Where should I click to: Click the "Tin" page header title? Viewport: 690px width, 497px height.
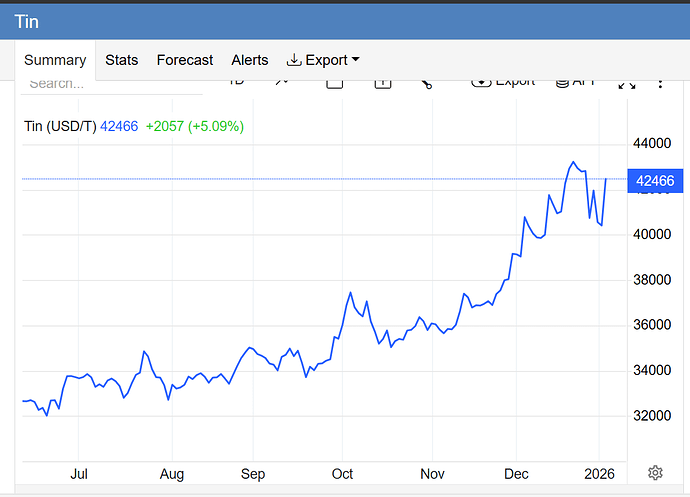click(26, 22)
